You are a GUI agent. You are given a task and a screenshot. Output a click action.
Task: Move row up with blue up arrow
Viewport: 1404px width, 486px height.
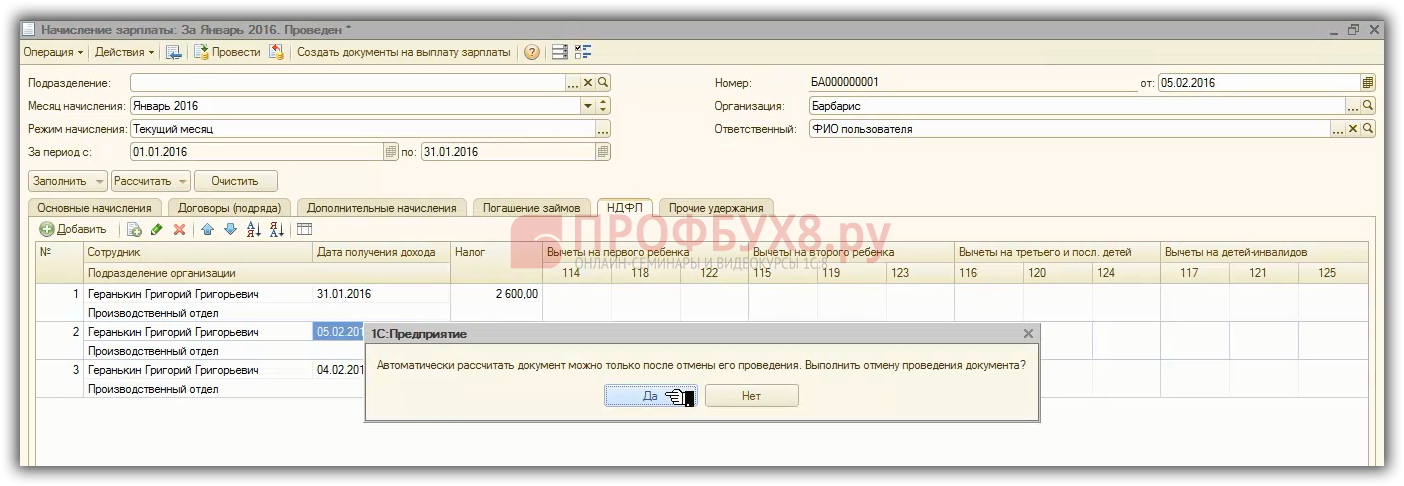pyautogui.click(x=207, y=230)
